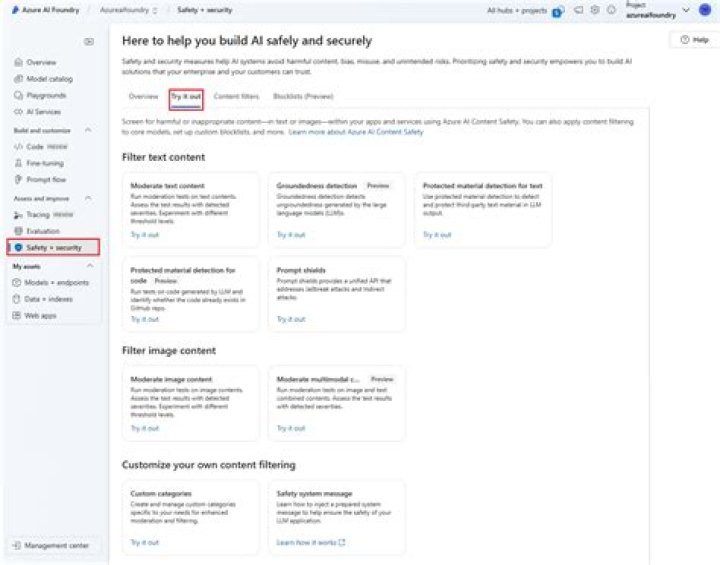This screenshot has height=565, width=720.
Task: Collapse the left sidebar panel icon
Action: pyautogui.click(x=89, y=42)
